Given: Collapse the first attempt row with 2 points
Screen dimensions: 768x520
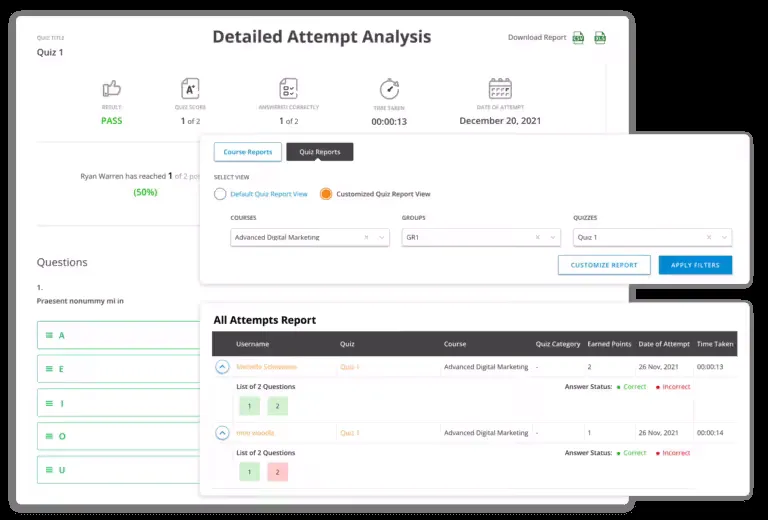Looking at the screenshot, I should [222, 367].
